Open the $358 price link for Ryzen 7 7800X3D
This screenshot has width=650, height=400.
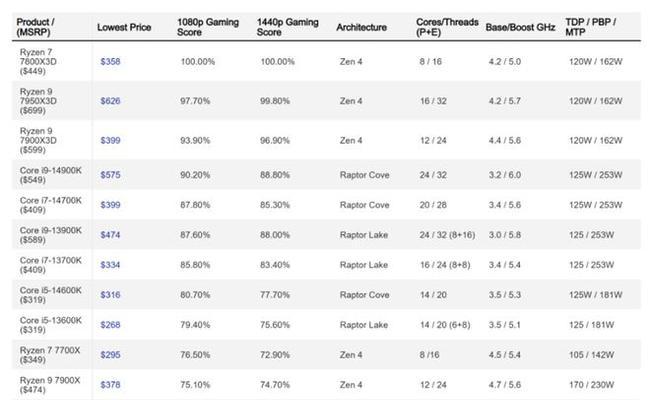tap(110, 62)
